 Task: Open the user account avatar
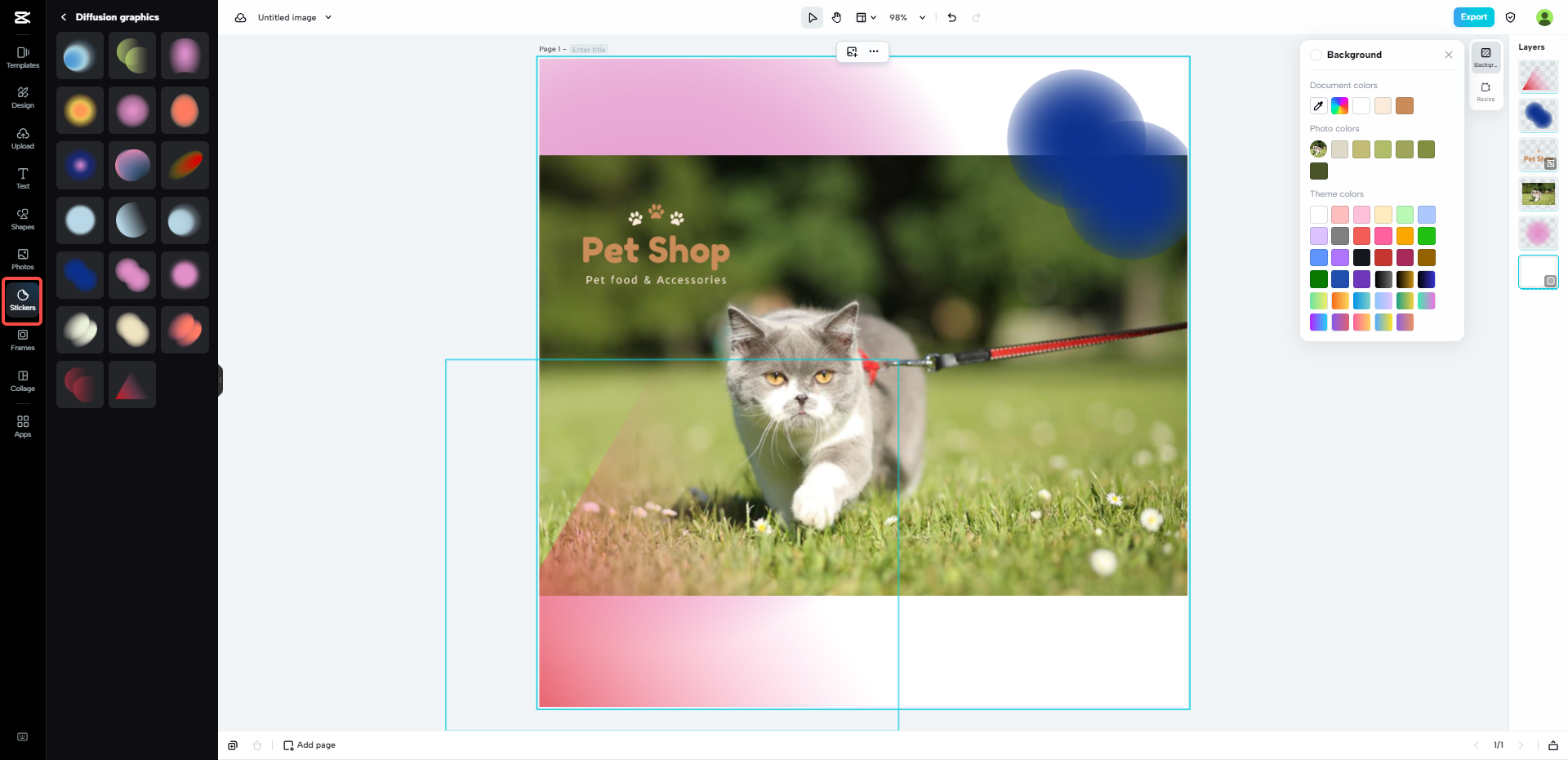click(x=1544, y=17)
